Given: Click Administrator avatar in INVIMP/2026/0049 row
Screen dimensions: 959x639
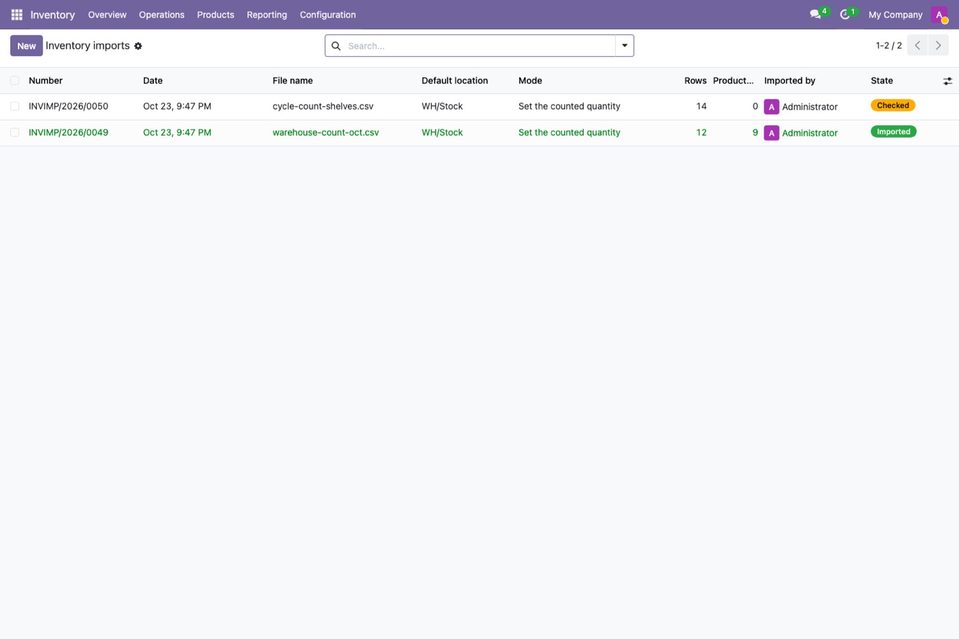Looking at the screenshot, I should coord(771,133).
